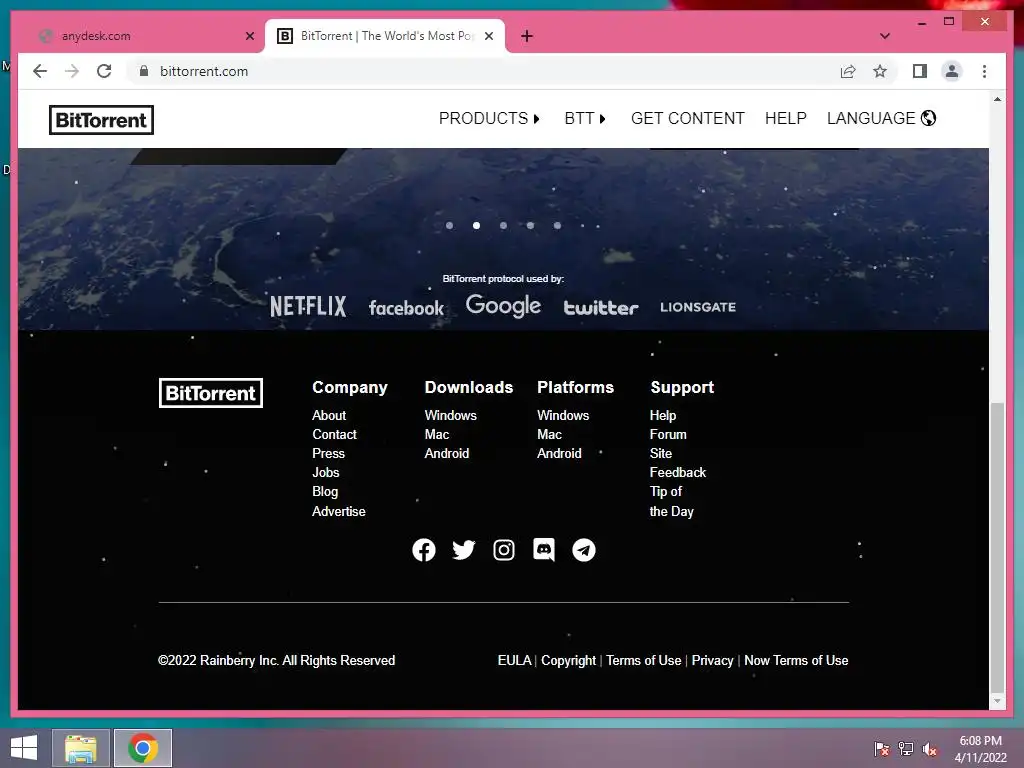View site security lock info

pyautogui.click(x=144, y=71)
